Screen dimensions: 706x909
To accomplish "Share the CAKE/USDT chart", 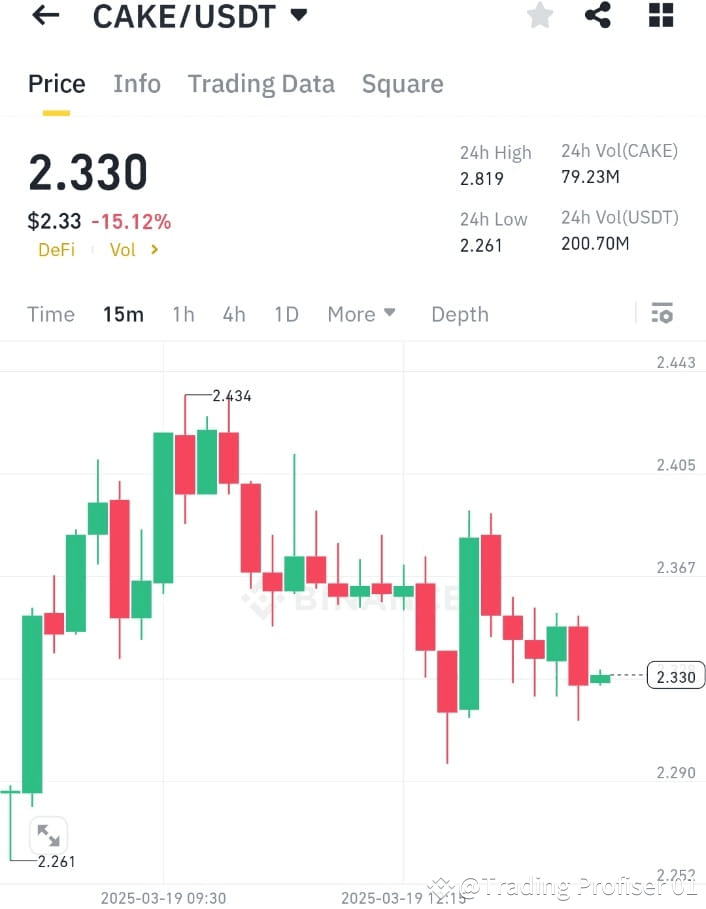I will [598, 16].
